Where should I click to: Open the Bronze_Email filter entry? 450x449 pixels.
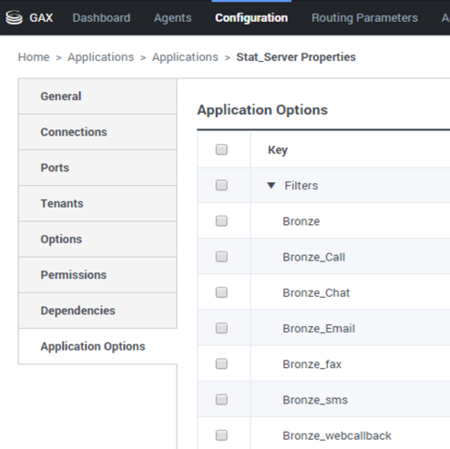coord(319,329)
